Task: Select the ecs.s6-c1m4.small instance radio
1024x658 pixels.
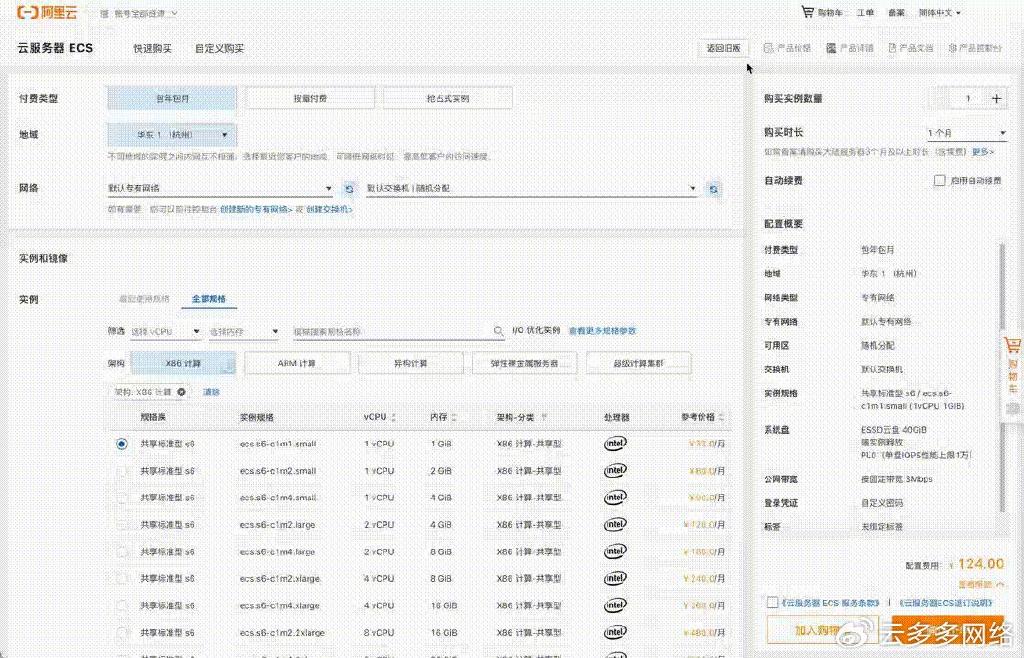Action: (x=121, y=497)
